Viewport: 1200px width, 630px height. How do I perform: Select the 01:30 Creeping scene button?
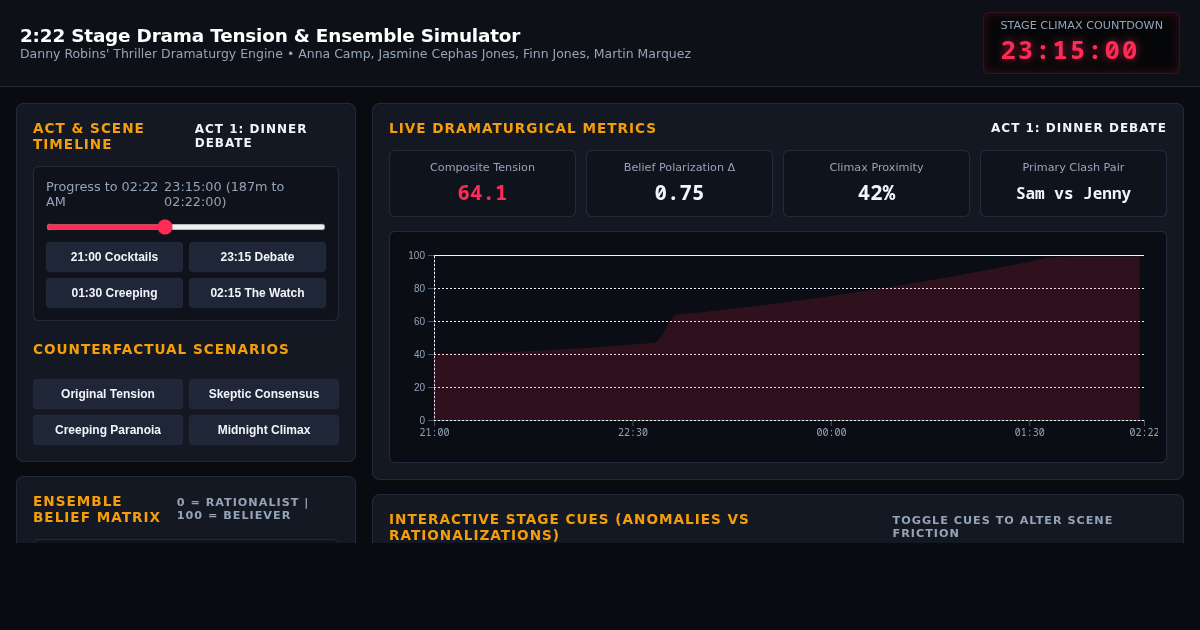(x=114, y=293)
